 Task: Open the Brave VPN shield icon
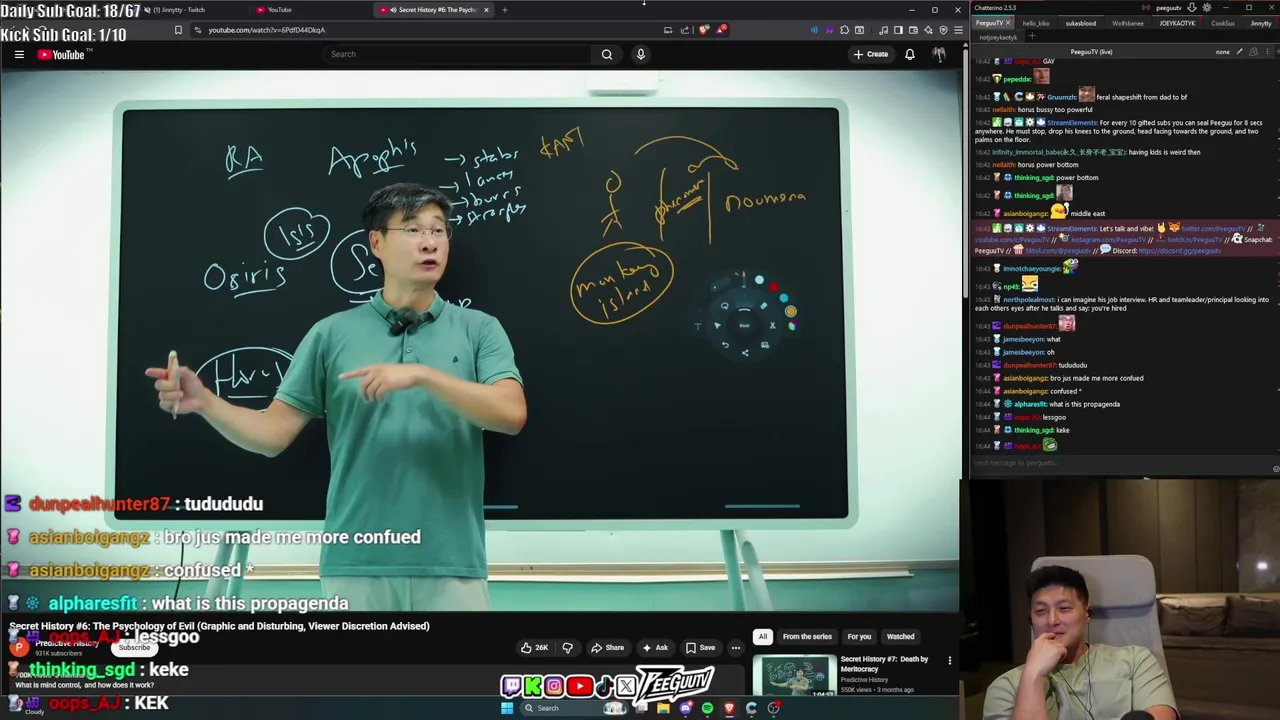coord(943,30)
